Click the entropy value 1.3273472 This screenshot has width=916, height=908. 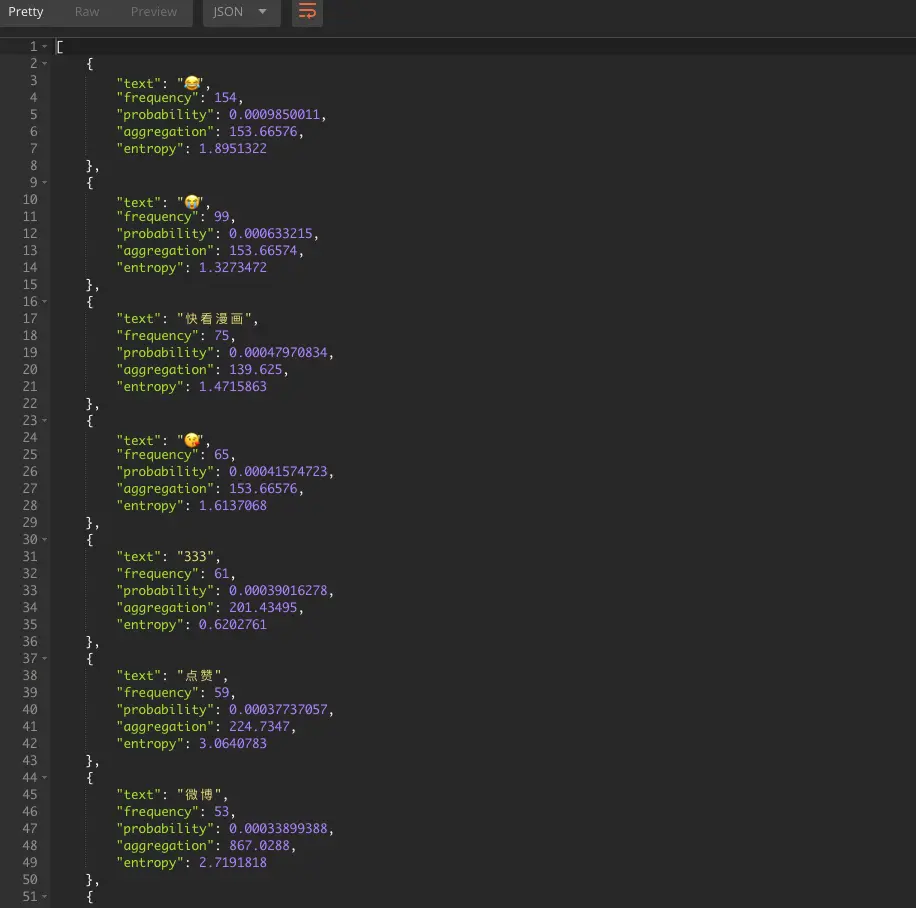point(233,268)
